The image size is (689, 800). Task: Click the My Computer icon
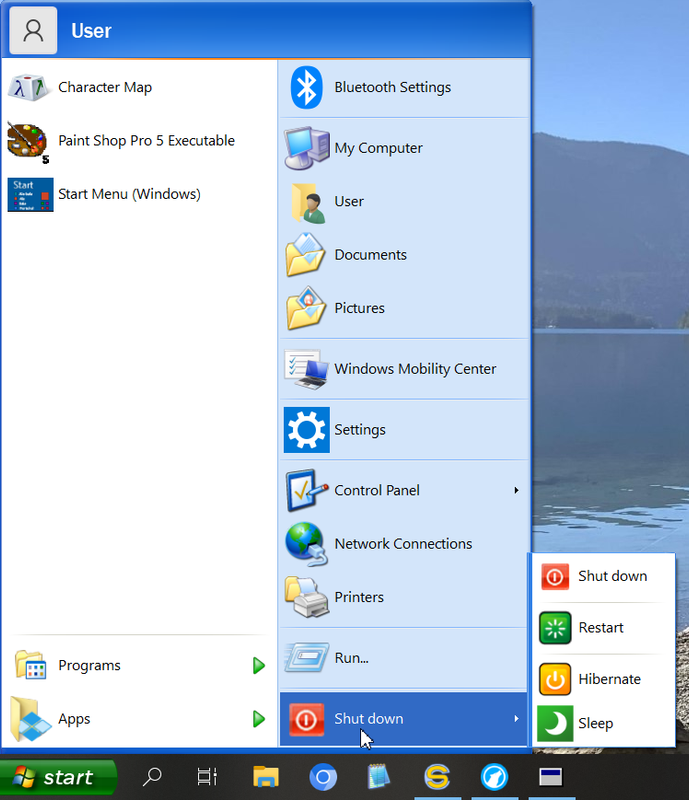pos(306,148)
